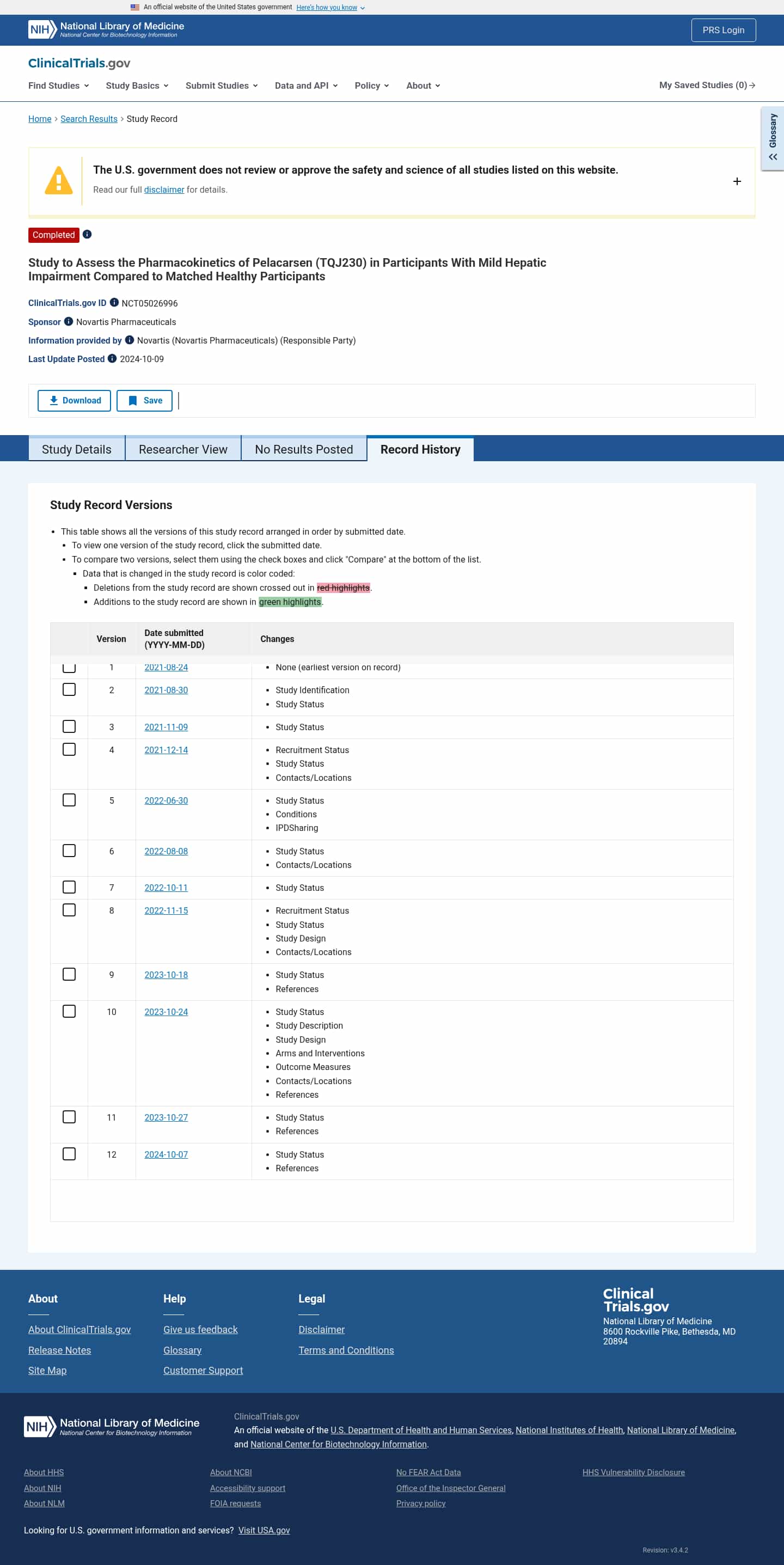
Task: Tick the checkbox for version 12
Action: (69, 1154)
